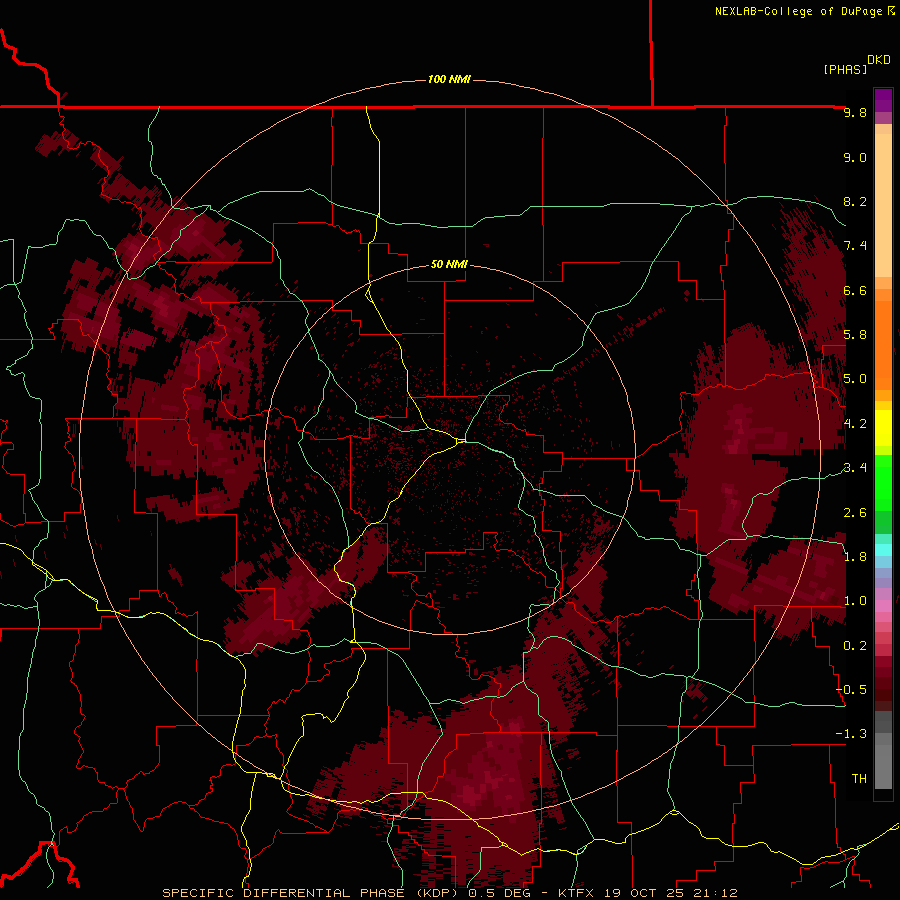Select the 9.8 scale value
The image size is (900, 900).
855,112
